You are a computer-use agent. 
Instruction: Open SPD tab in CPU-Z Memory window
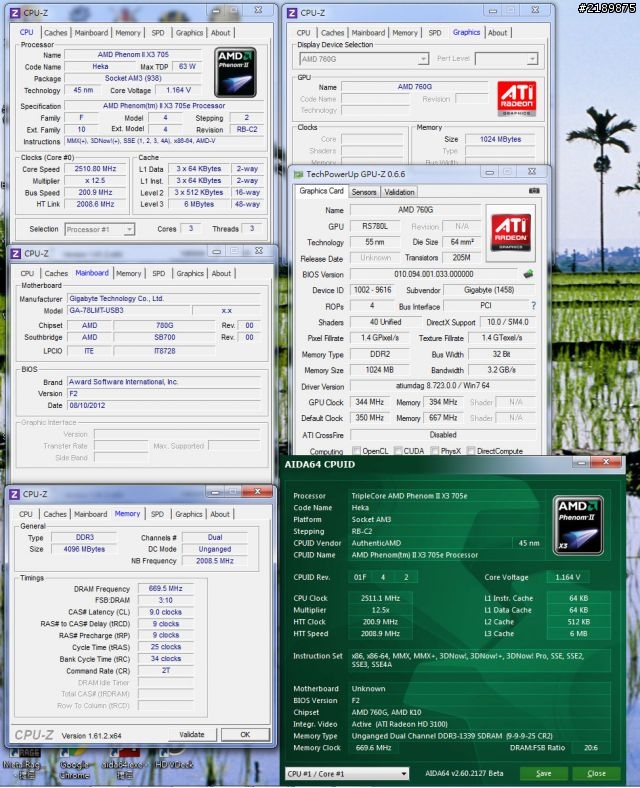pyautogui.click(x=157, y=514)
